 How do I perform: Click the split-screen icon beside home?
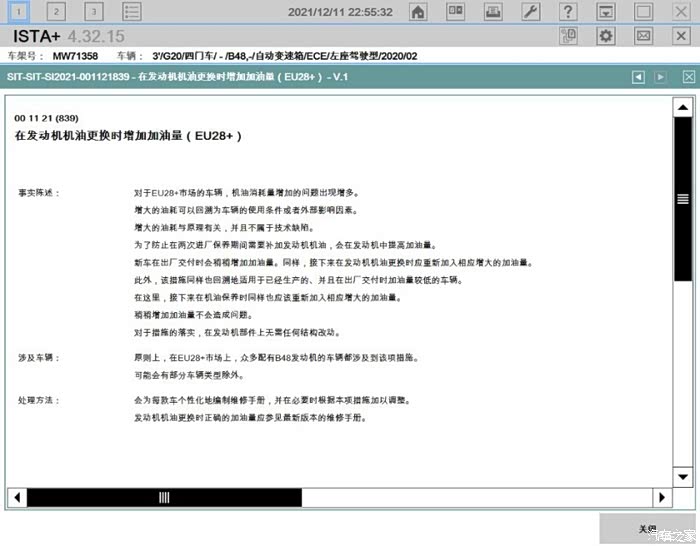click(x=455, y=12)
